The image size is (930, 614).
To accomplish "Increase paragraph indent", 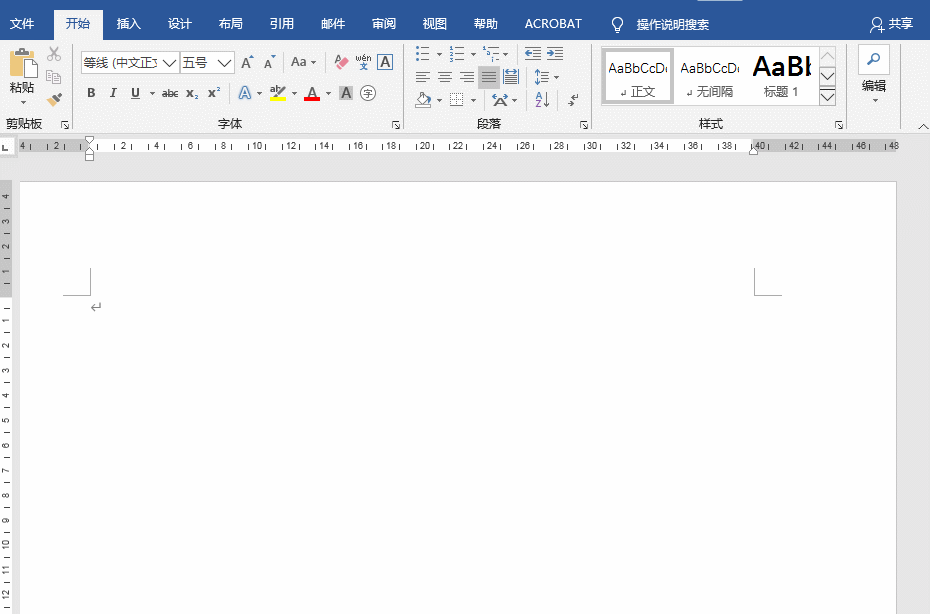I will coord(555,54).
